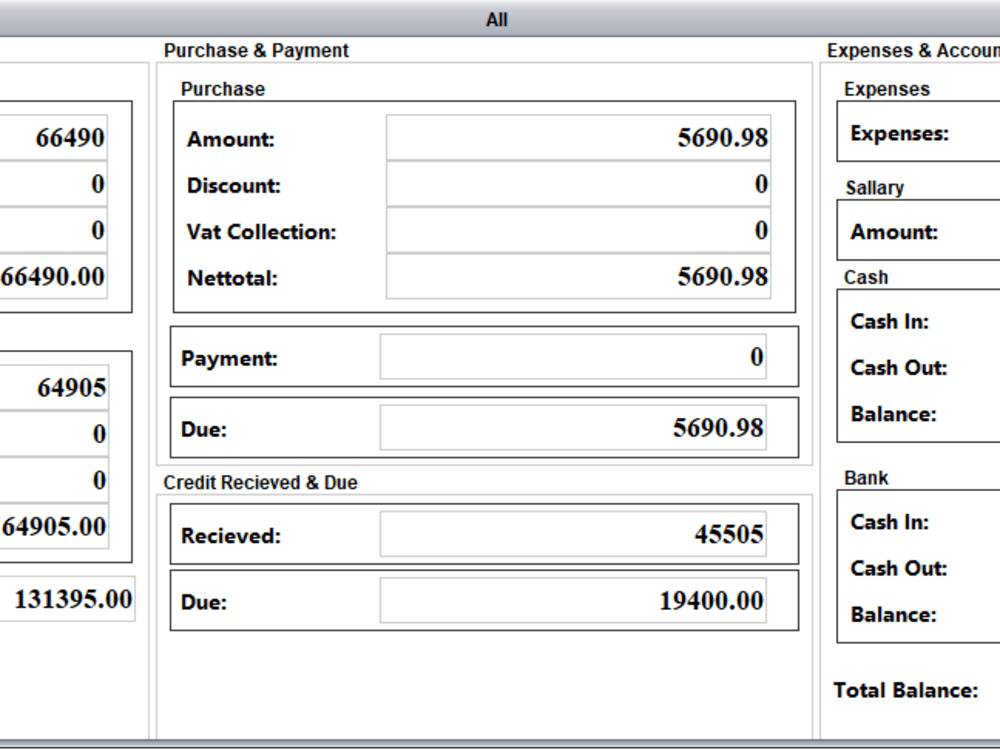The image size is (1000, 750).
Task: Click the Purchase Amount field showing 5690.98
Action: tap(578, 138)
